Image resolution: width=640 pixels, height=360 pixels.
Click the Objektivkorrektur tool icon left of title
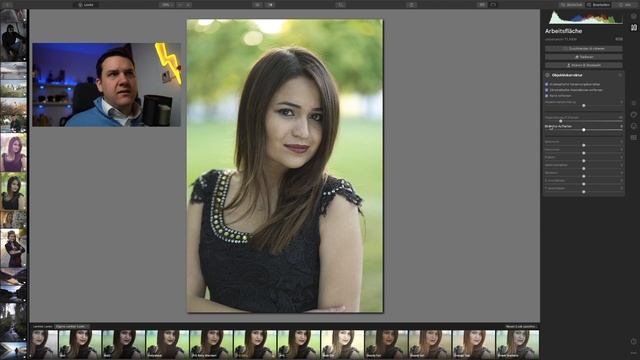(547, 75)
